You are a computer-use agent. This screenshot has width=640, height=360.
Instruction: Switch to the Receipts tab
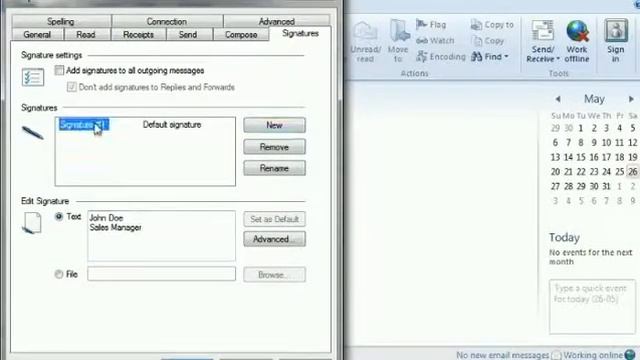click(138, 35)
